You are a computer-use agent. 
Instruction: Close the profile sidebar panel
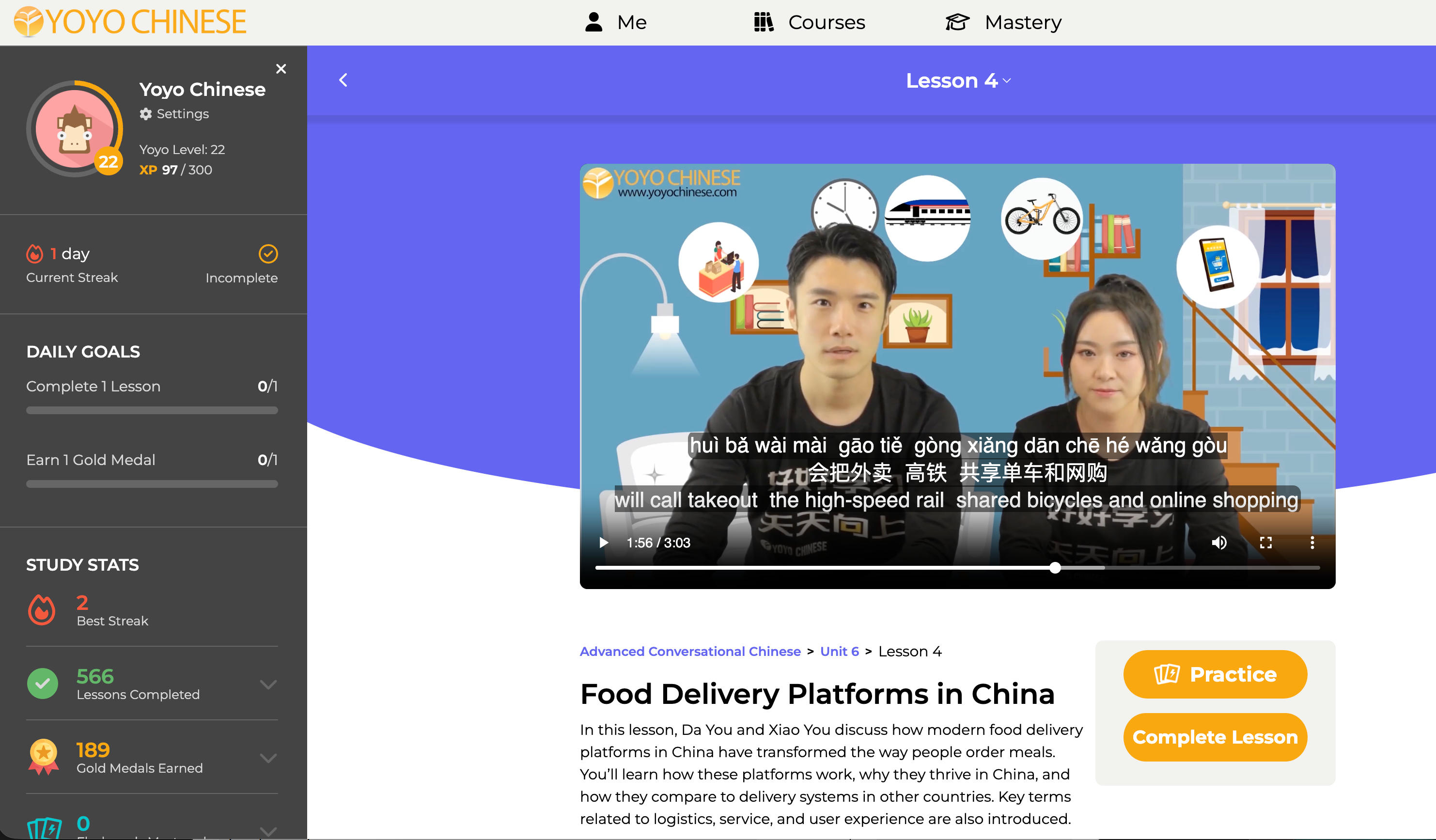[x=281, y=69]
